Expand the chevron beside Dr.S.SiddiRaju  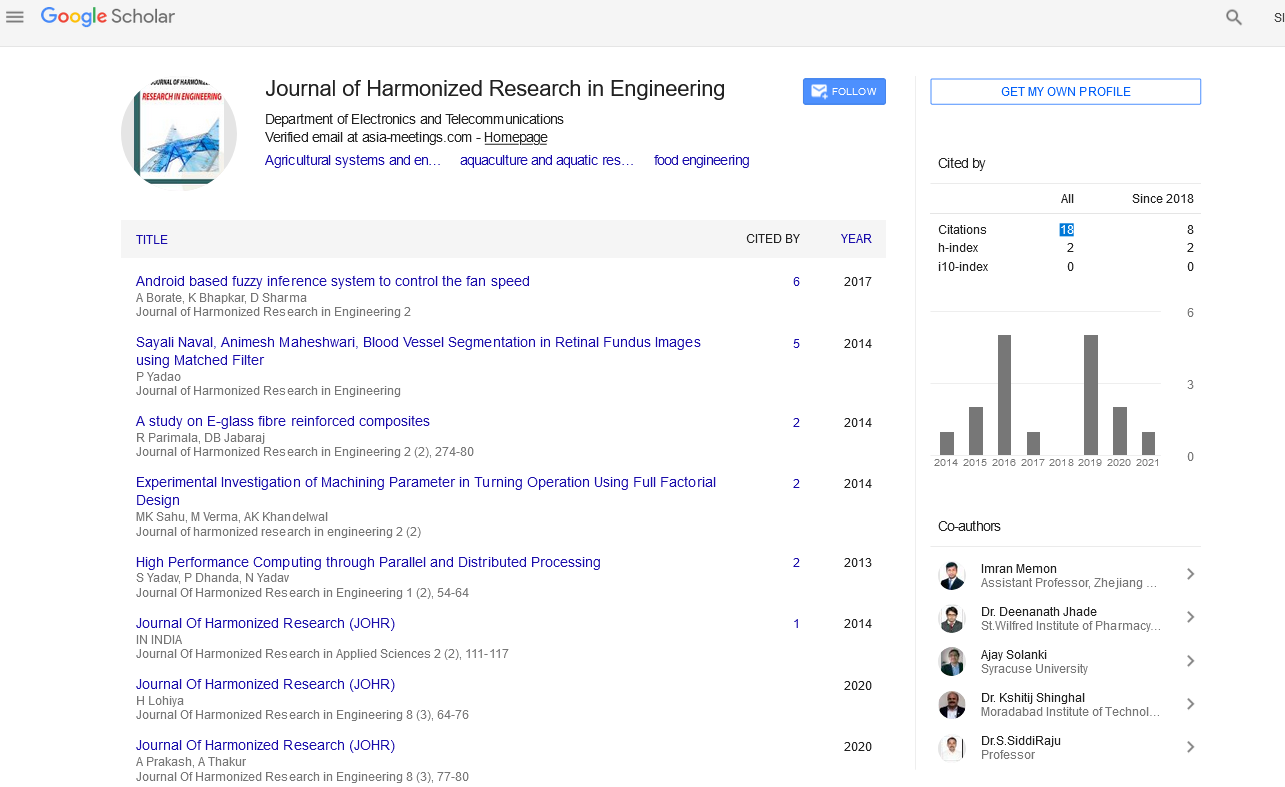click(x=1190, y=747)
